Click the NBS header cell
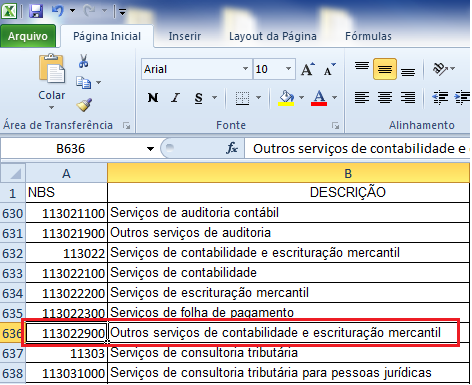 67,193
